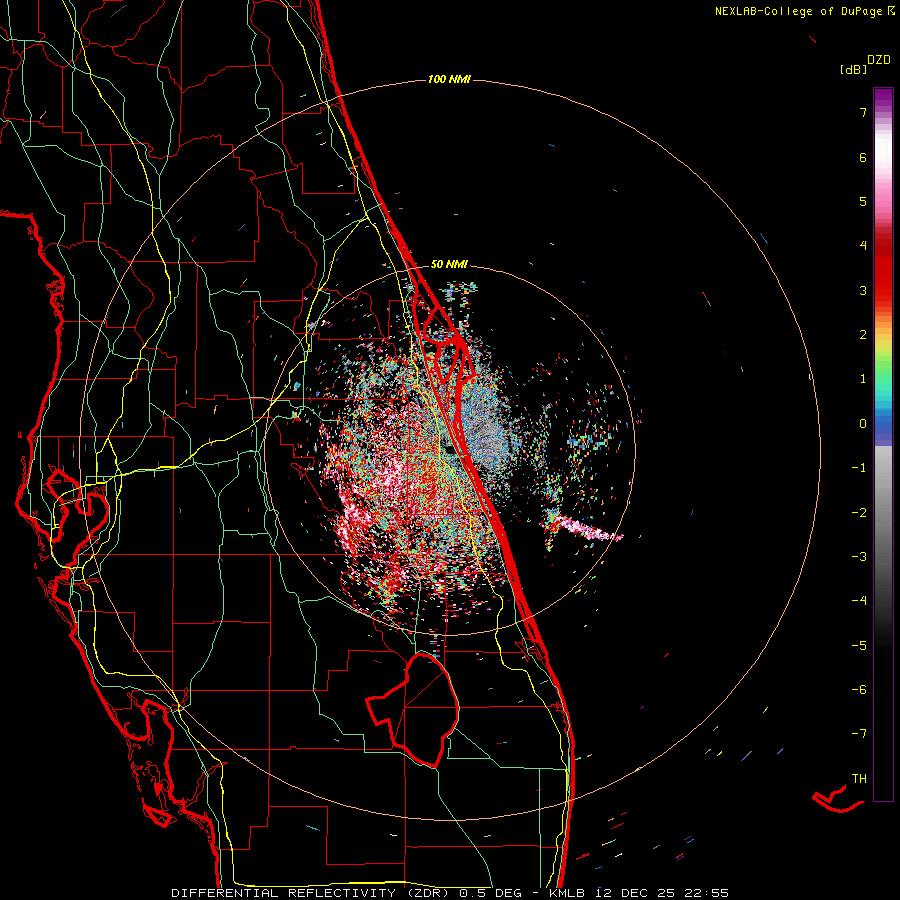The image size is (900, 900).
Task: Click the TH label below the scale
Action: [859, 778]
